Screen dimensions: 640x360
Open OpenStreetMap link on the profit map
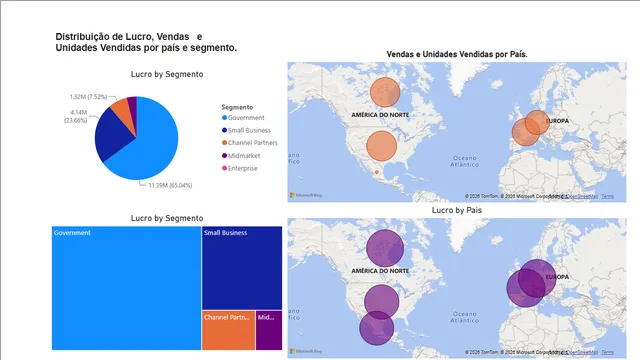click(582, 352)
